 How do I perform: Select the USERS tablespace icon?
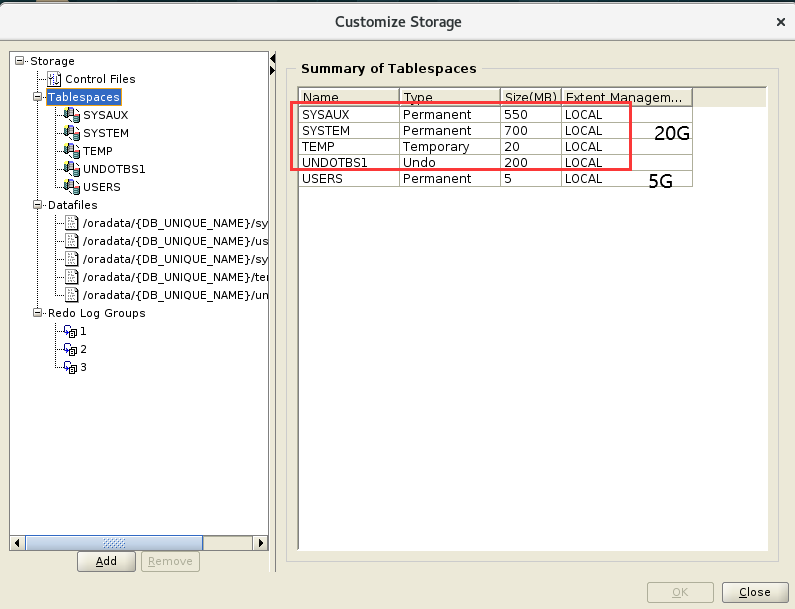coord(71,187)
